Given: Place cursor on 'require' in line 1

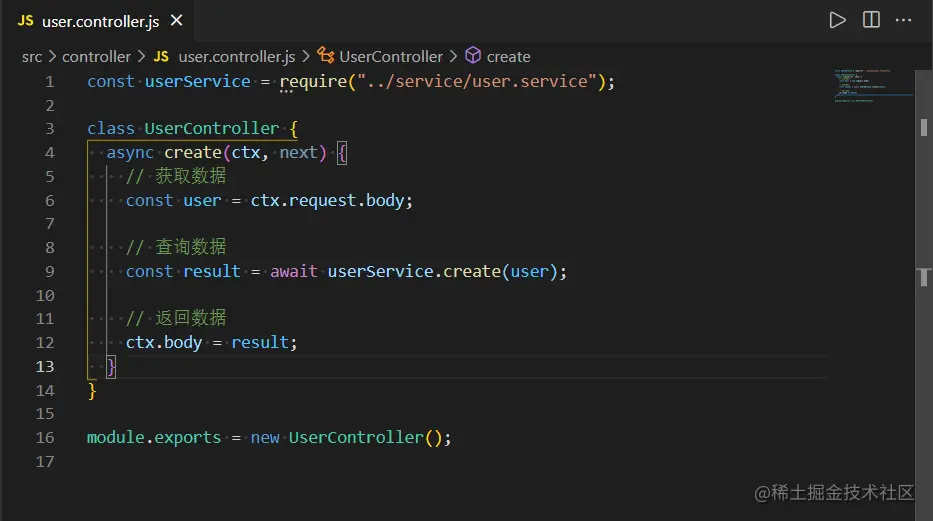Looking at the screenshot, I should tap(313, 81).
